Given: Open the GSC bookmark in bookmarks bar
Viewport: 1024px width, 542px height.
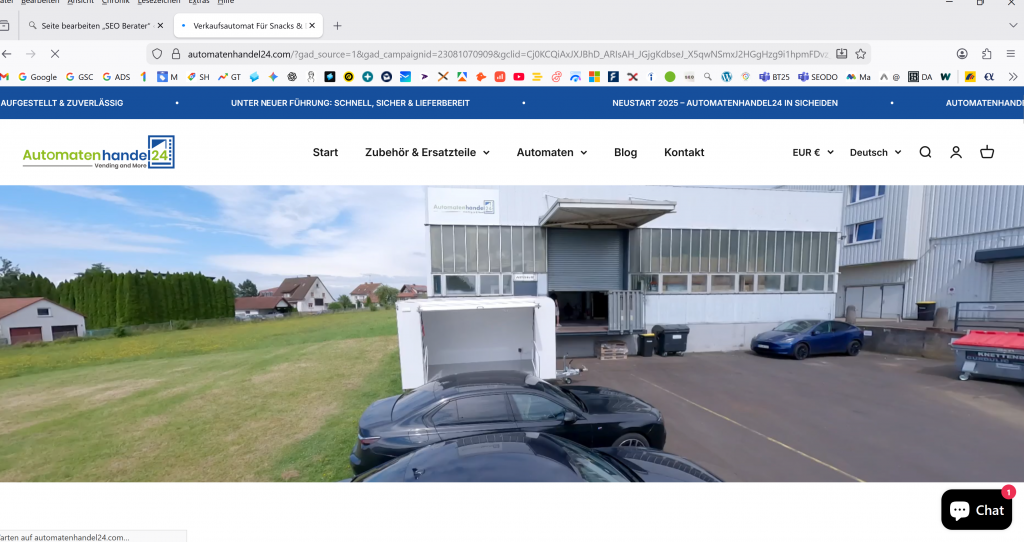Looking at the screenshot, I should pos(80,77).
